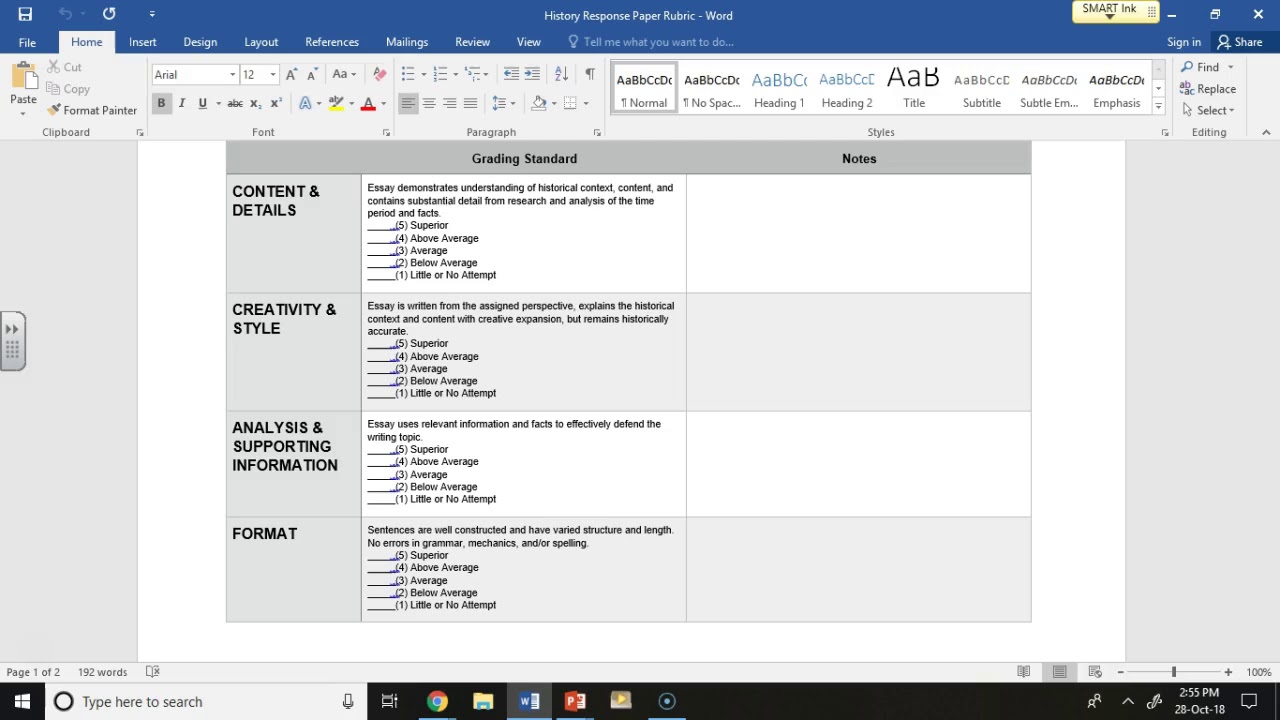Open the font name dropdown showing Arial
1280x720 pixels.
click(232, 75)
